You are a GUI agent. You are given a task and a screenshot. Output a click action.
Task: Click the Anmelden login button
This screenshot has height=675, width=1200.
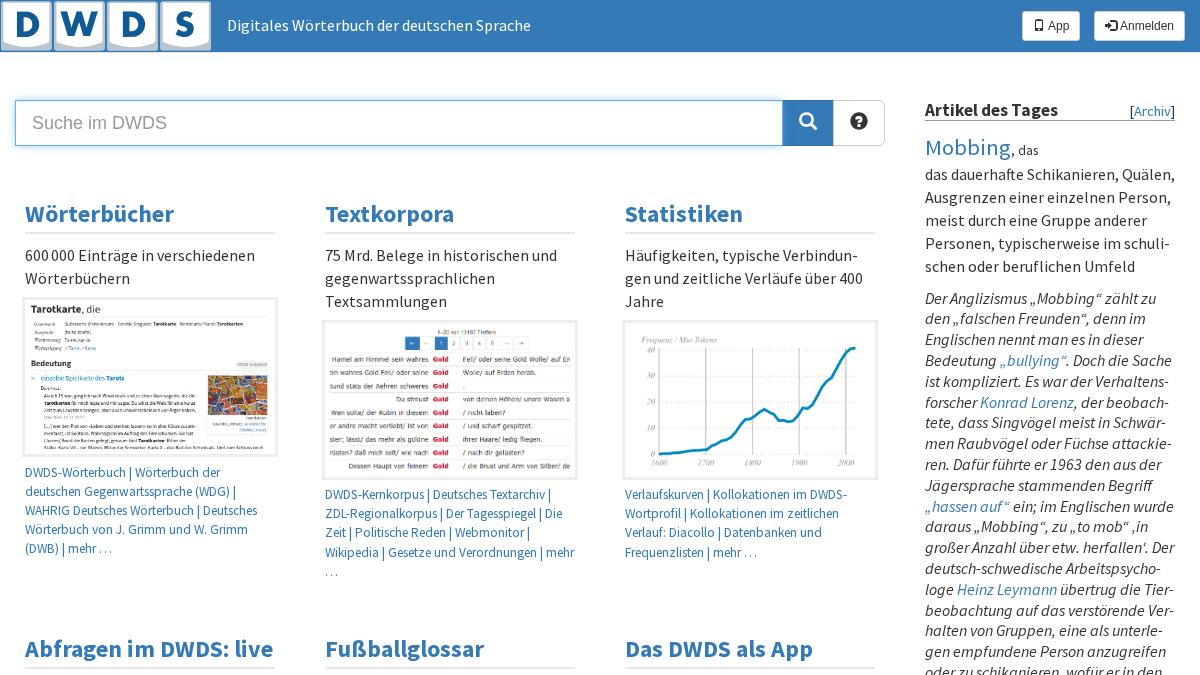coord(1139,26)
